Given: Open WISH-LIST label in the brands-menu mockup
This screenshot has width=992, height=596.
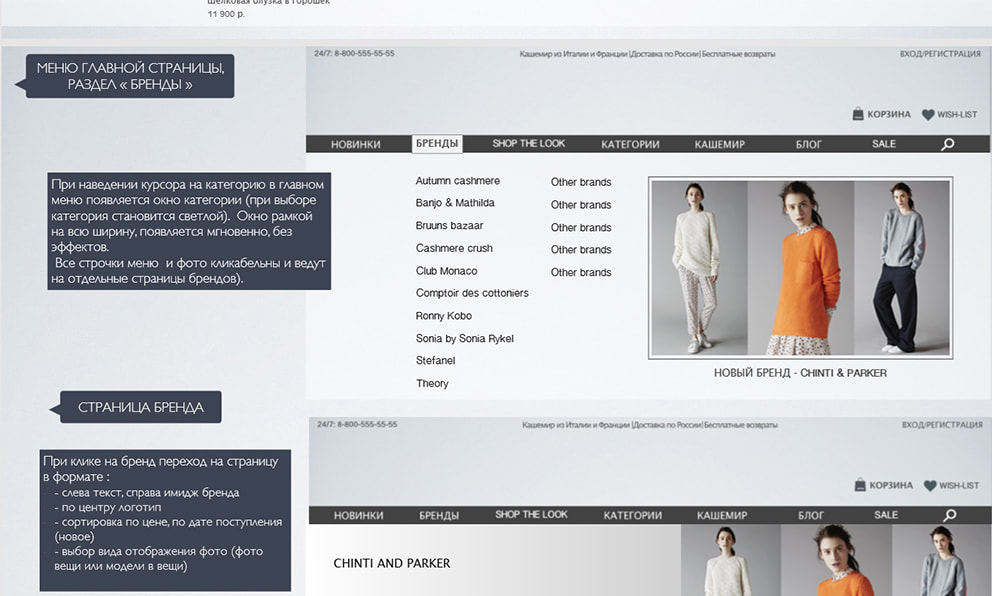Looking at the screenshot, I should click(x=957, y=115).
